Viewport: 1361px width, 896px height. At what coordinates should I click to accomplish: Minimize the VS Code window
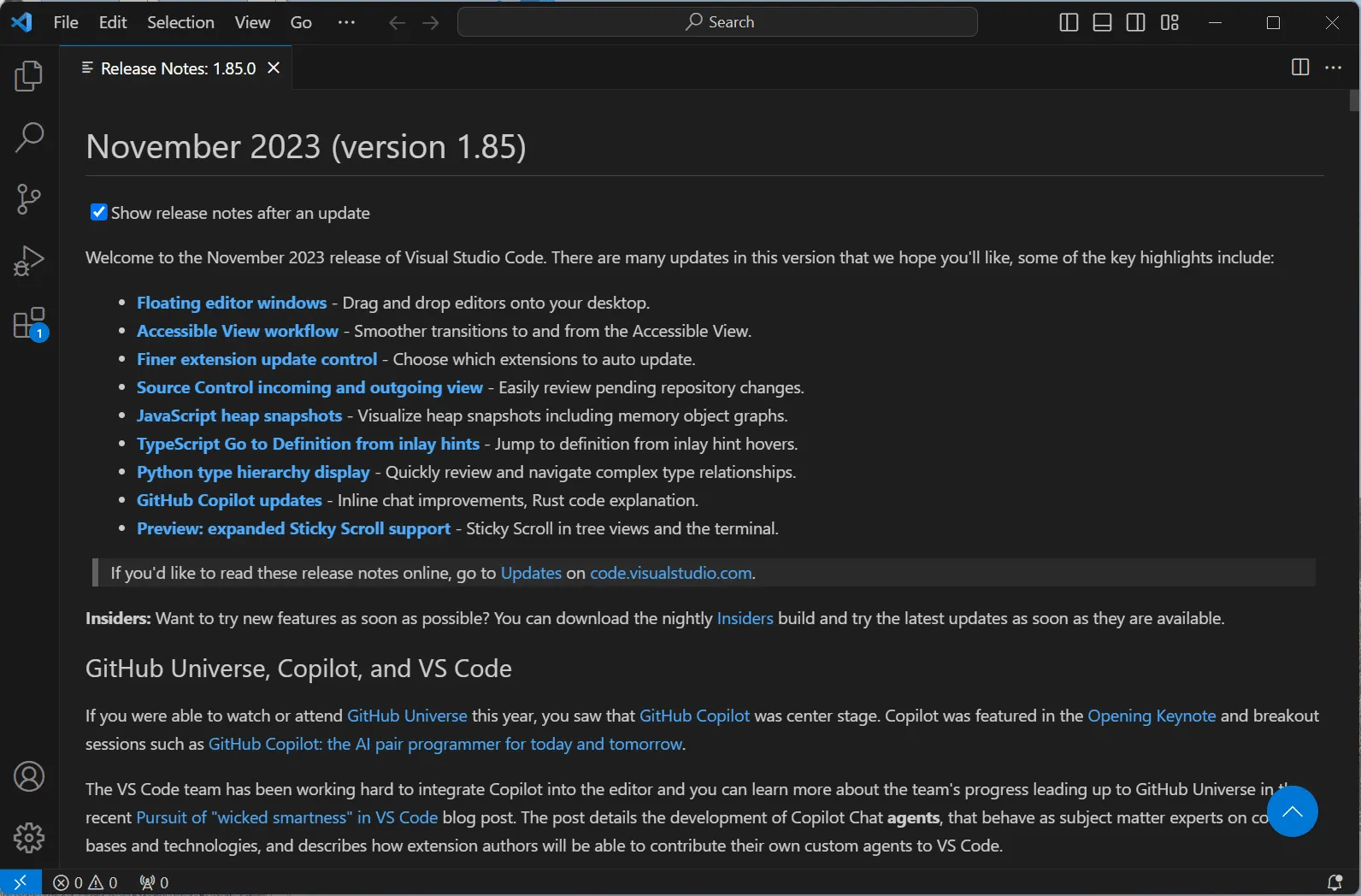pyautogui.click(x=1215, y=23)
